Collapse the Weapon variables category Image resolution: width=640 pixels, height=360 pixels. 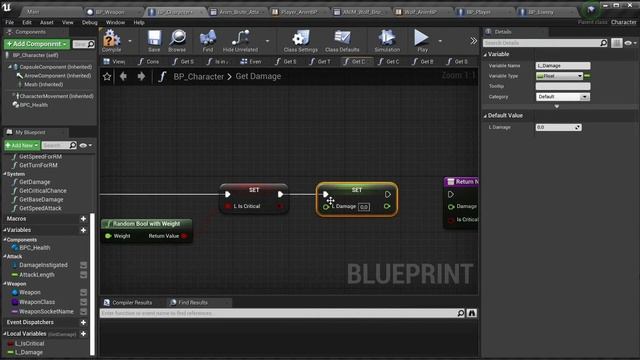(x=5, y=284)
